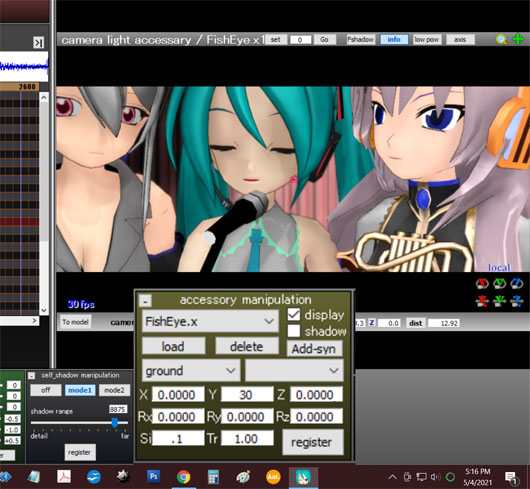Open gear-shaped app in taskbar

click(123, 476)
